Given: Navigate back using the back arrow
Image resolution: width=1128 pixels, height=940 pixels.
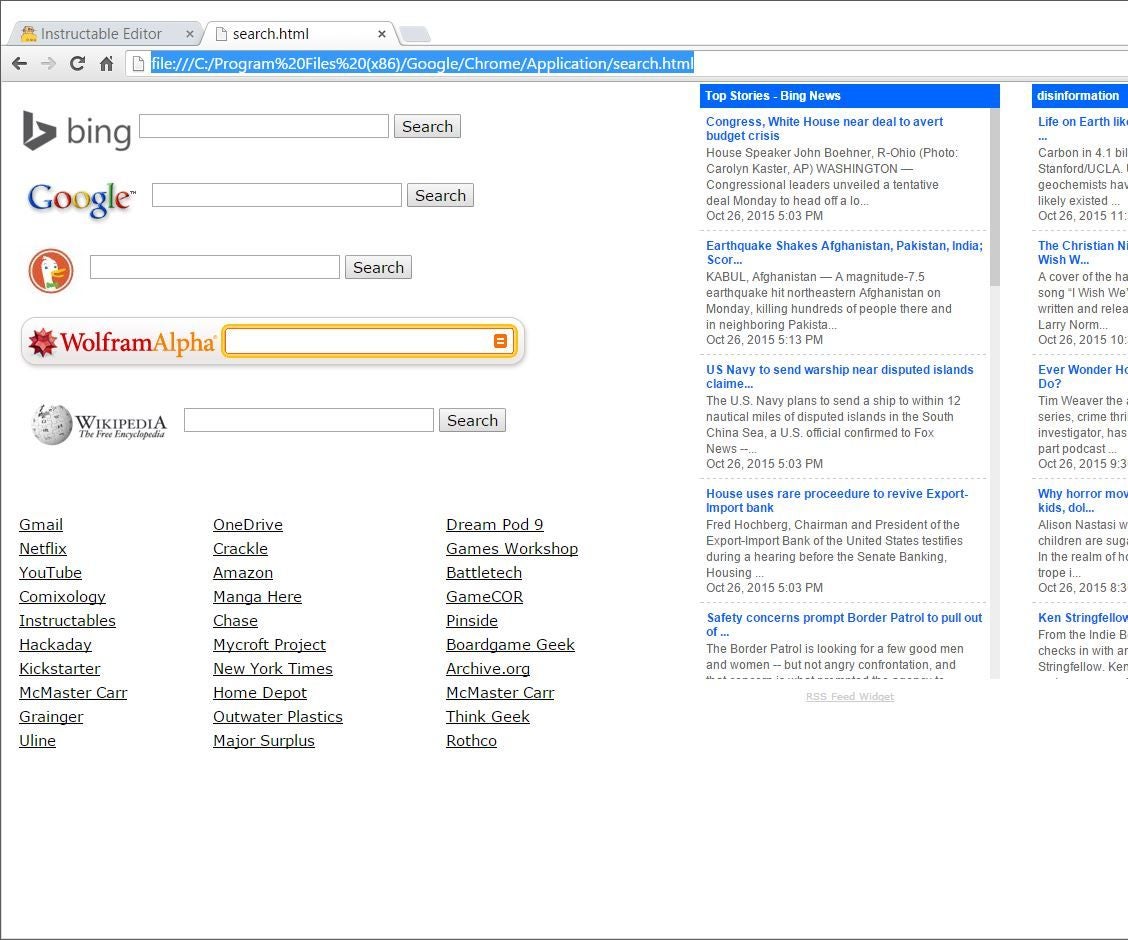Looking at the screenshot, I should point(20,63).
